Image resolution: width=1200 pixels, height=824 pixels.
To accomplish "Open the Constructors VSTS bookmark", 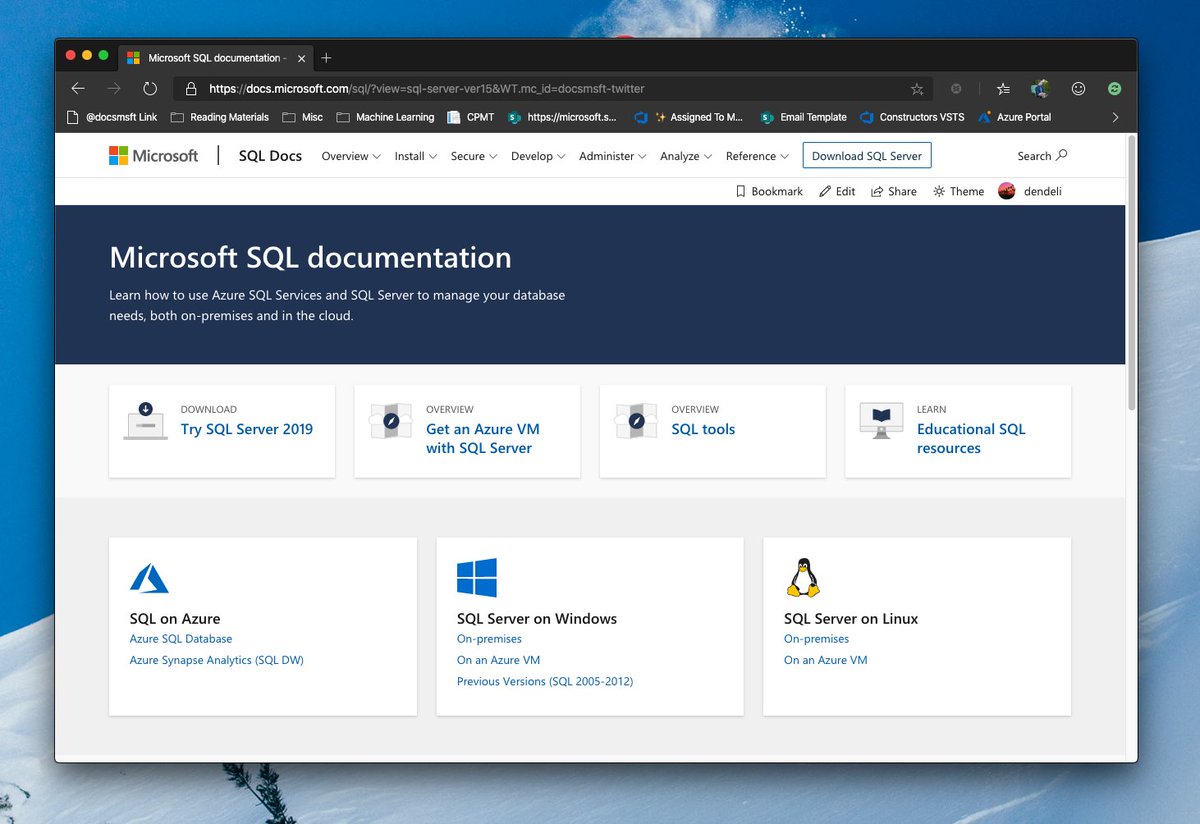I will click(x=913, y=117).
